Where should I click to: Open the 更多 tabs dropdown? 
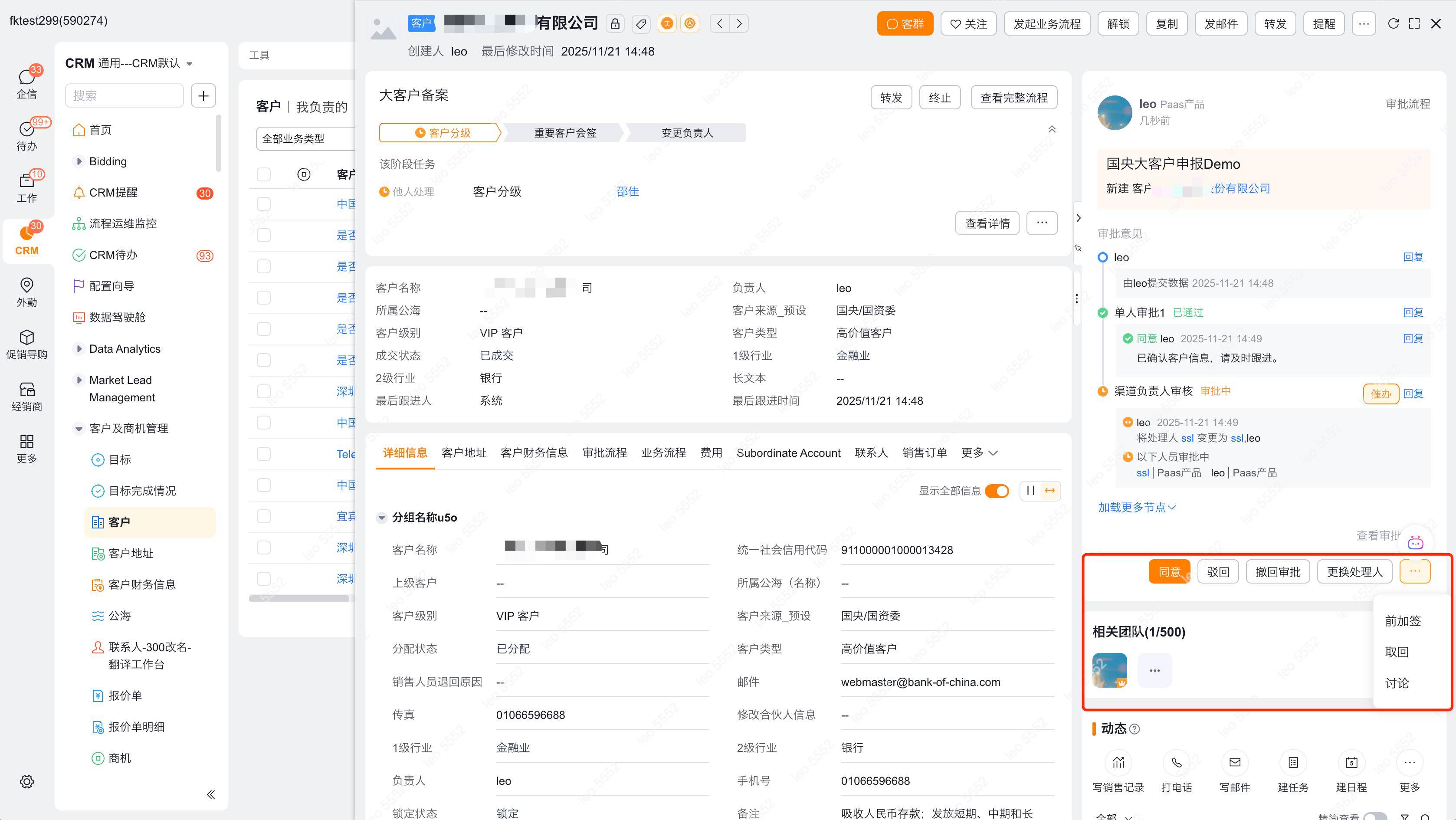[980, 453]
